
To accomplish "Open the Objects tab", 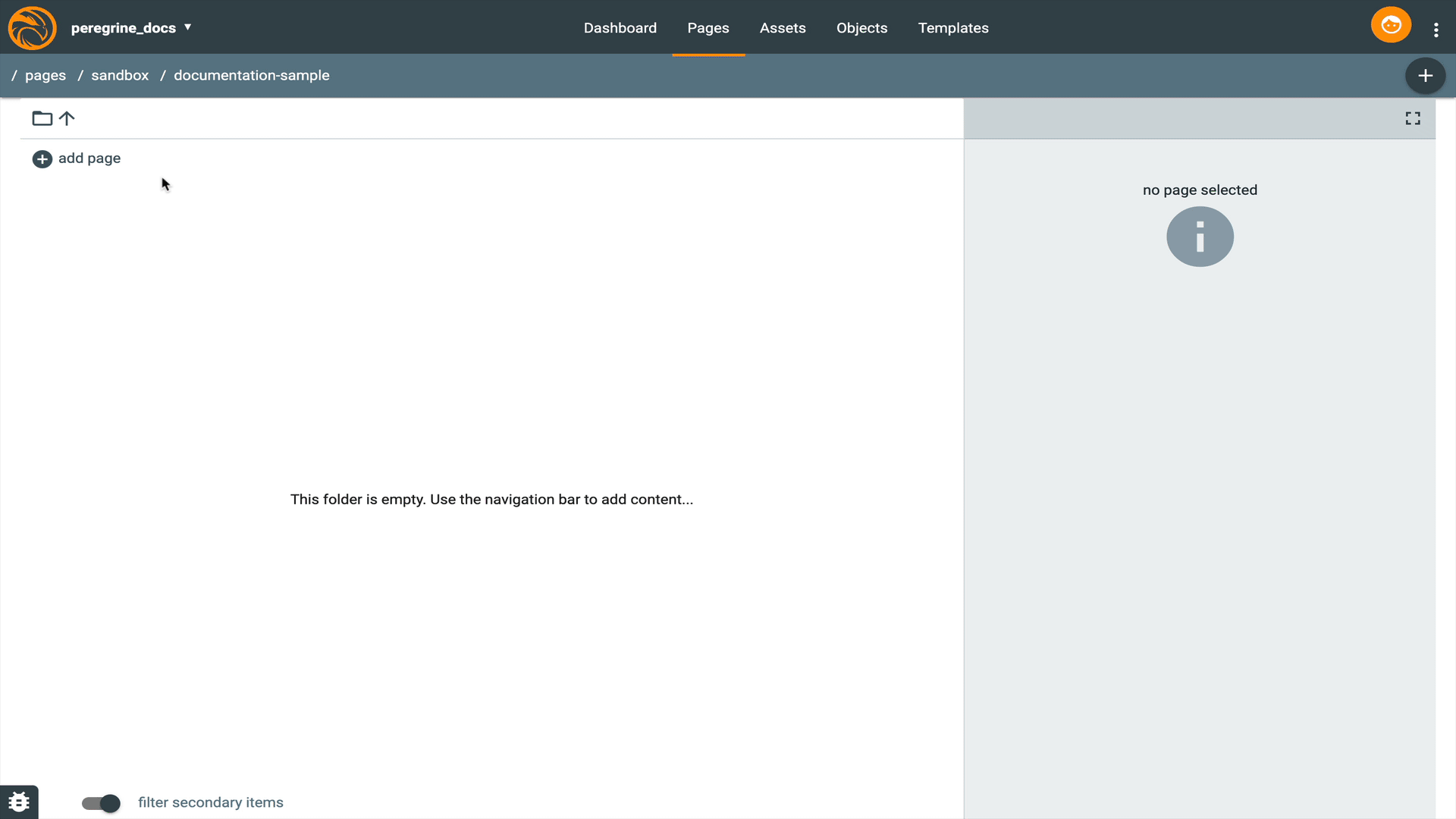I will click(861, 28).
